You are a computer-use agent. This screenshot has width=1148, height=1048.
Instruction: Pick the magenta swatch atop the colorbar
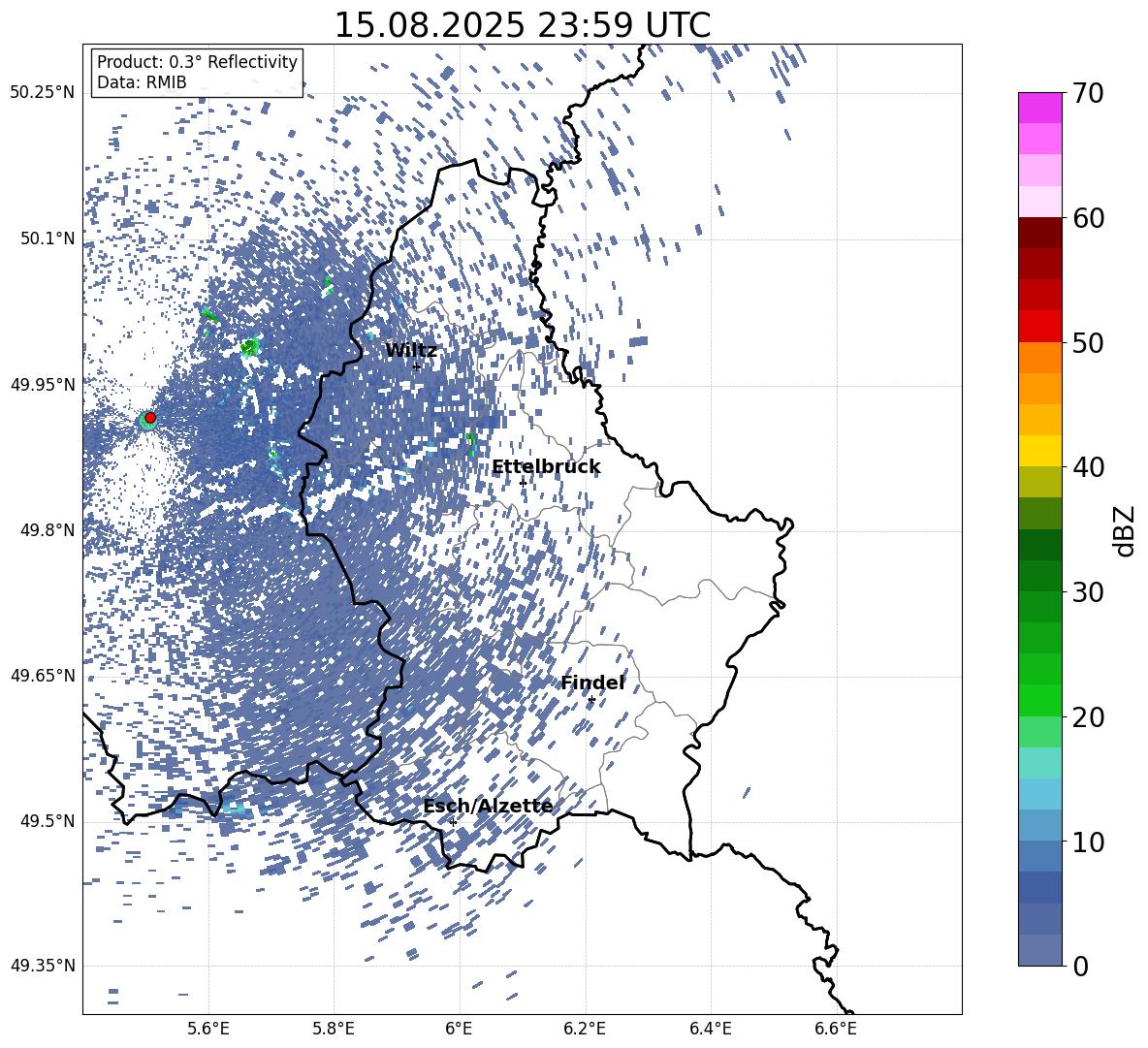coord(1040,108)
